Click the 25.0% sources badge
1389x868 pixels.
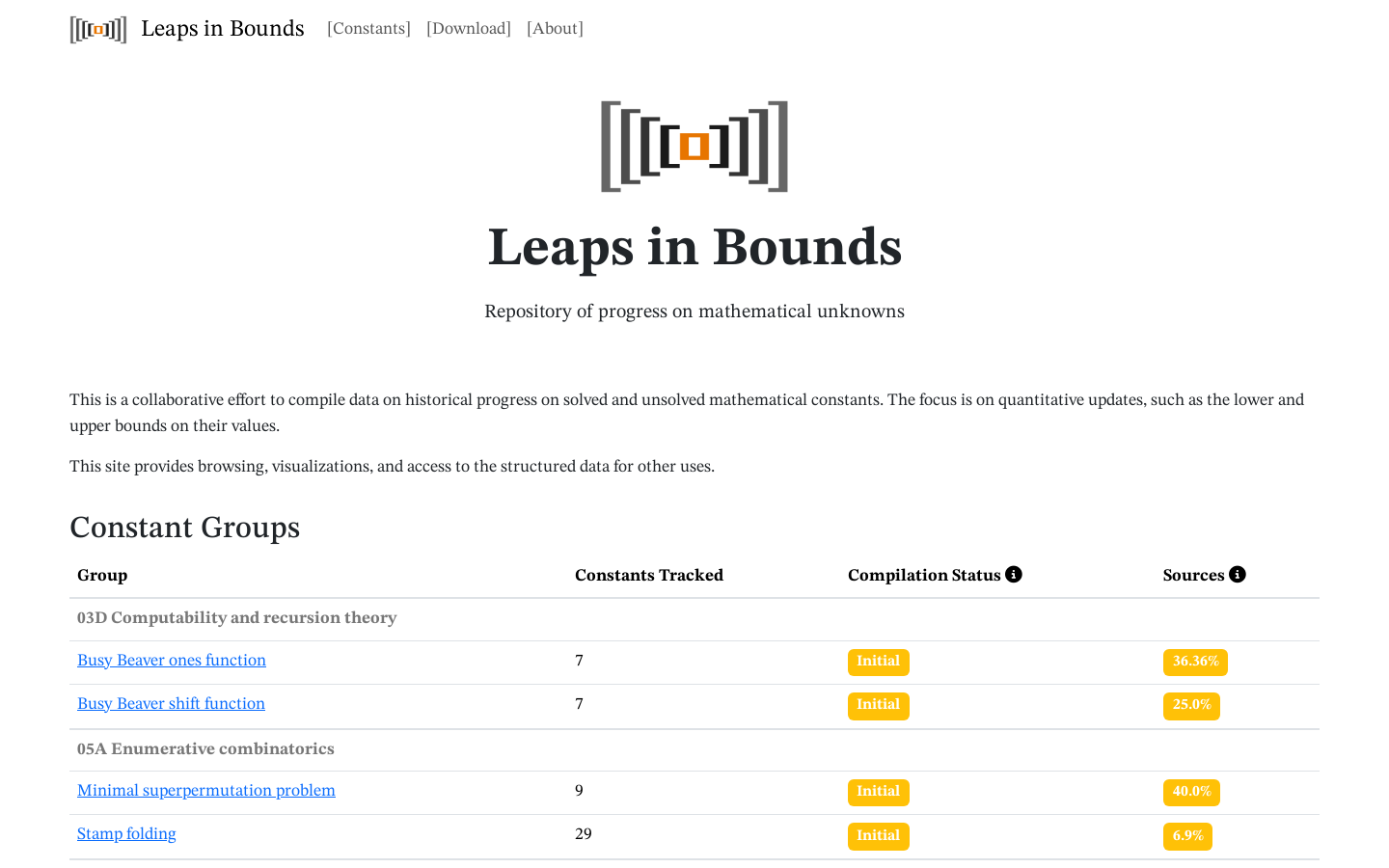click(x=1191, y=706)
